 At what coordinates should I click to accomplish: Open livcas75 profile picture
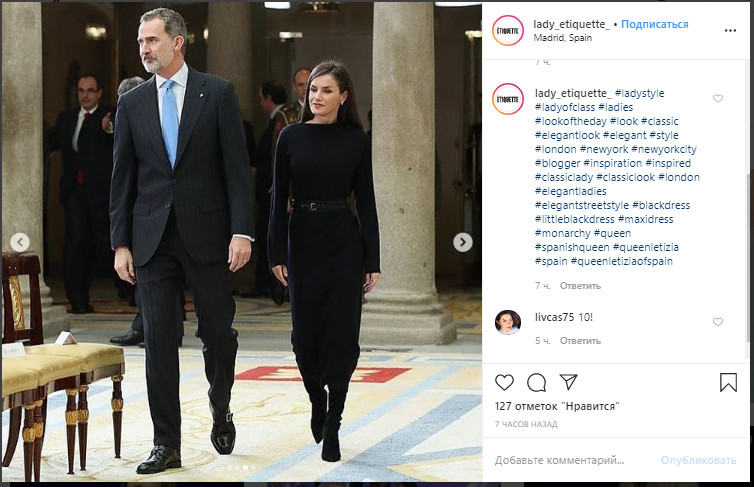pyautogui.click(x=508, y=322)
